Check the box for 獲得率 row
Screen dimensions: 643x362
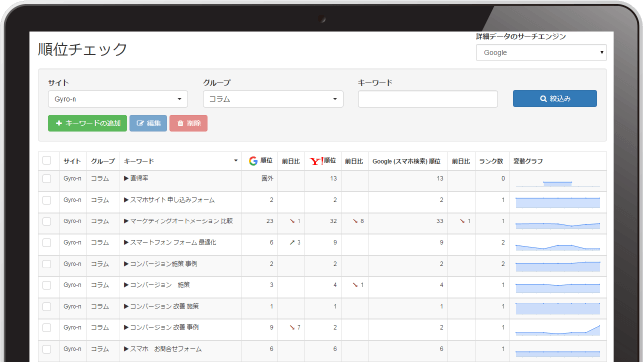[47, 179]
